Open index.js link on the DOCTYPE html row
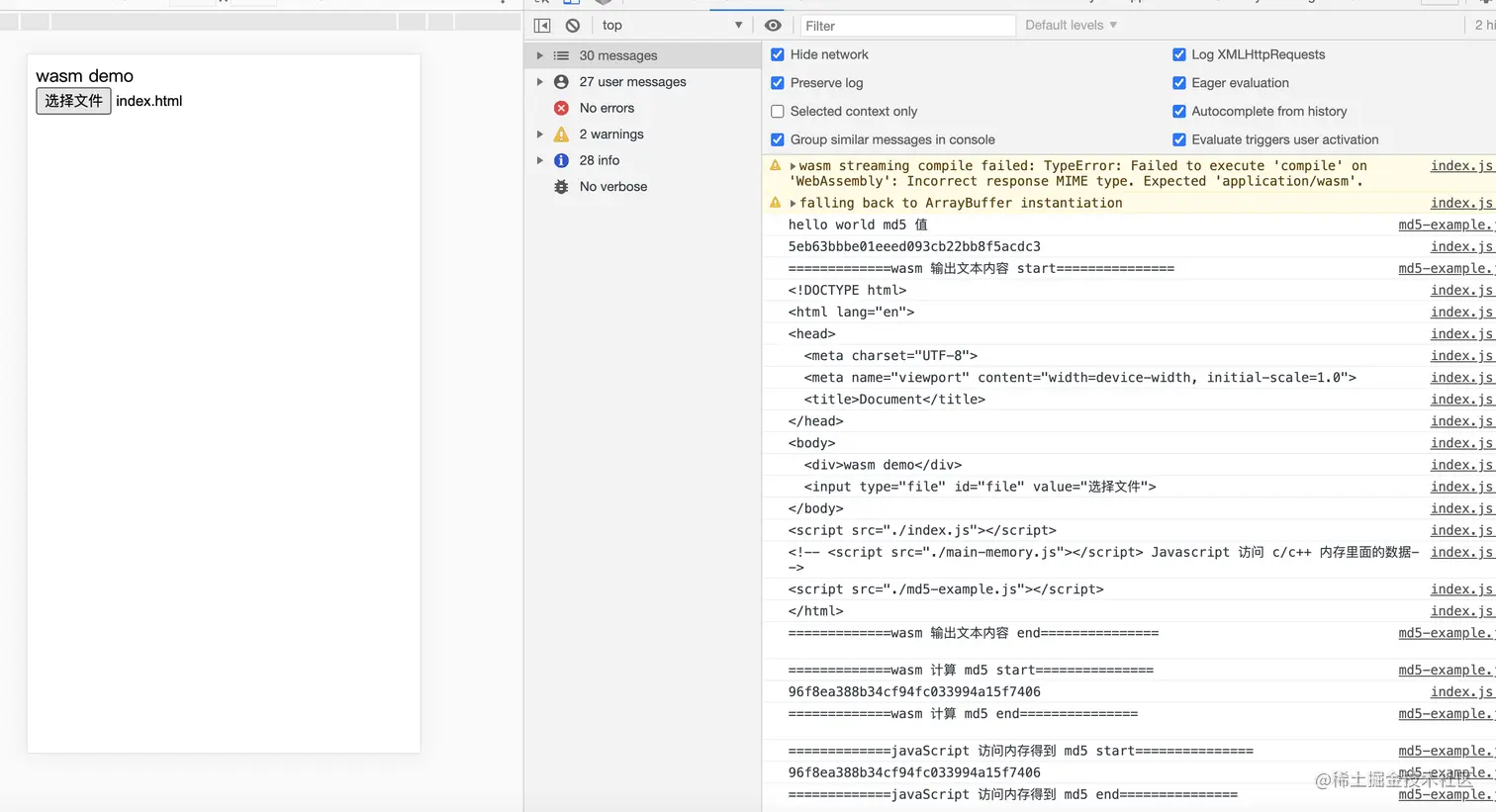The width and height of the screenshot is (1496, 812). [x=1462, y=290]
